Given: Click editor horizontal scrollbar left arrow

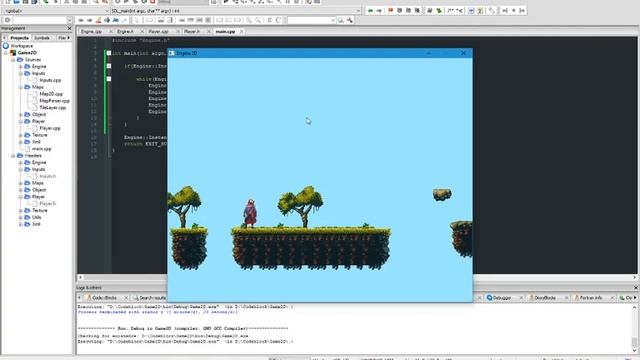Looking at the screenshot, I should 80,277.
